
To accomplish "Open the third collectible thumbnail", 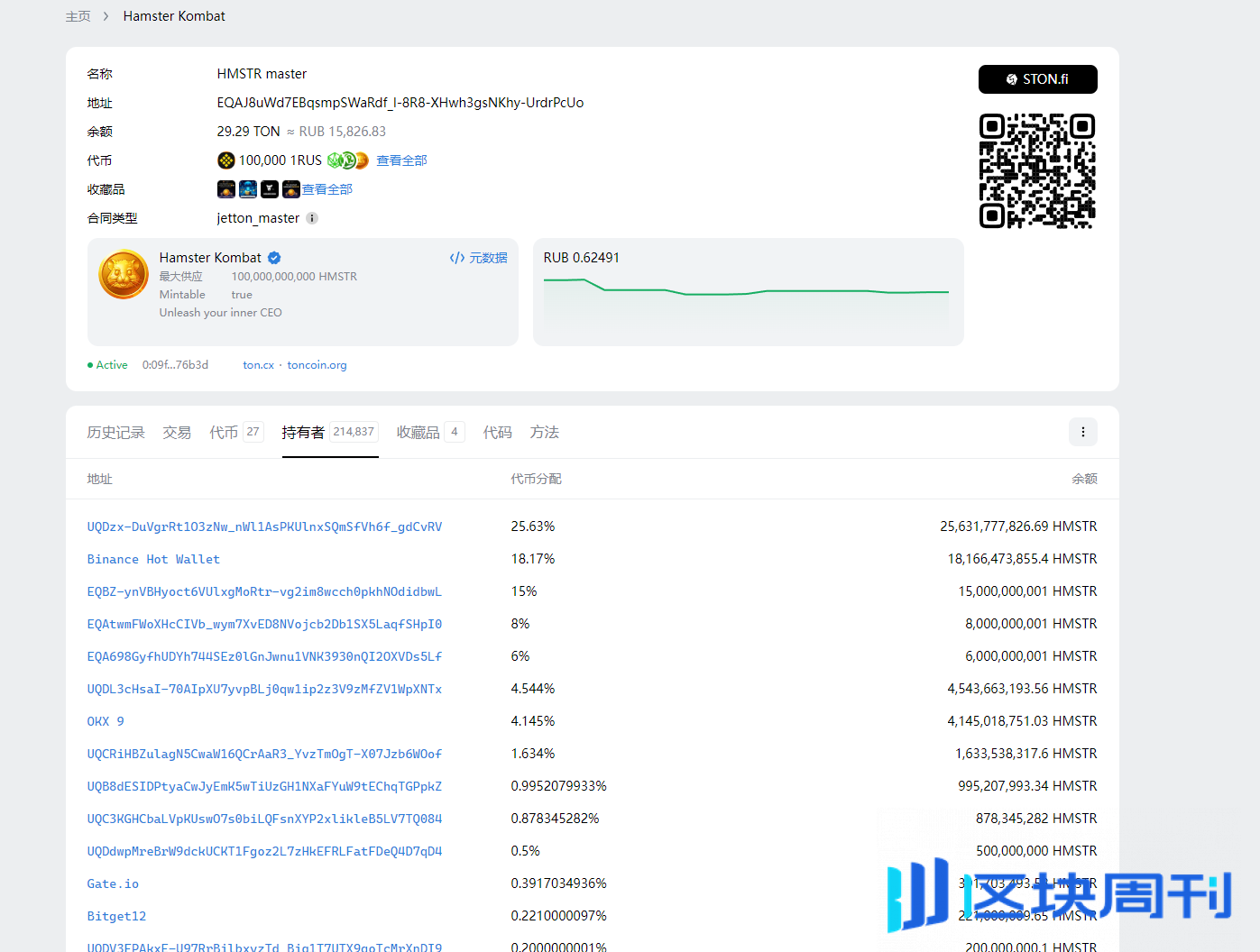I will [270, 189].
